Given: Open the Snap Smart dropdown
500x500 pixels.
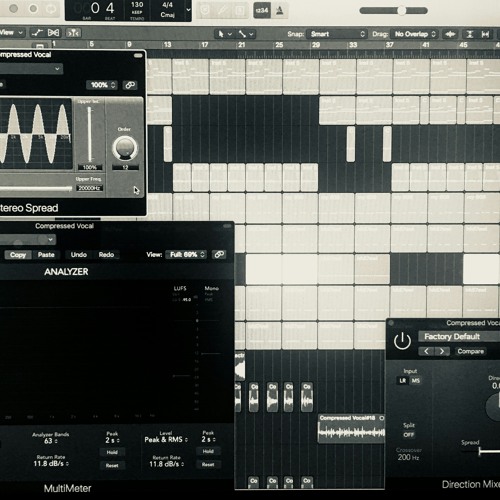Looking at the screenshot, I should click(x=337, y=34).
